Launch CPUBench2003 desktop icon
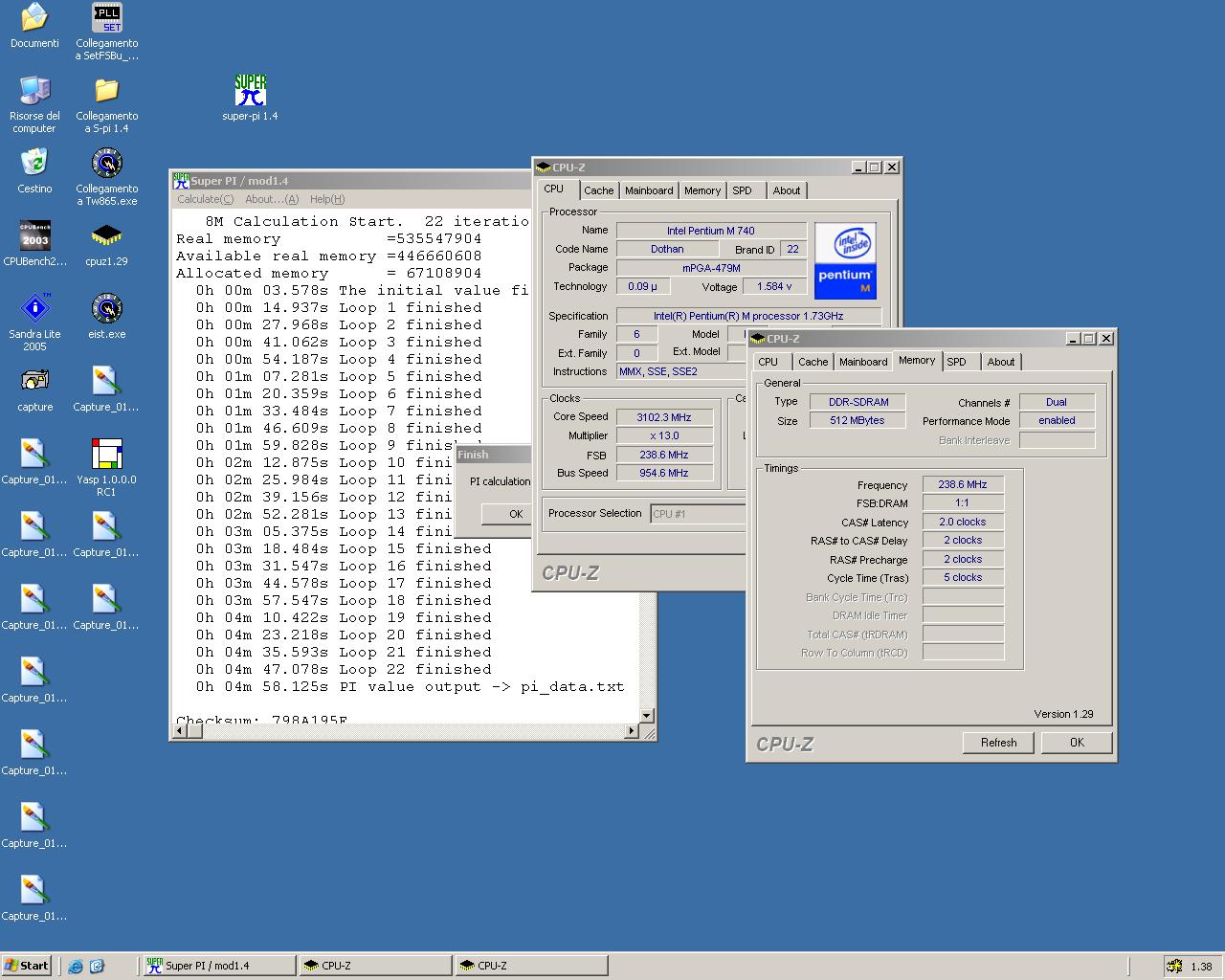The height and width of the screenshot is (980, 1225). pos(34,235)
